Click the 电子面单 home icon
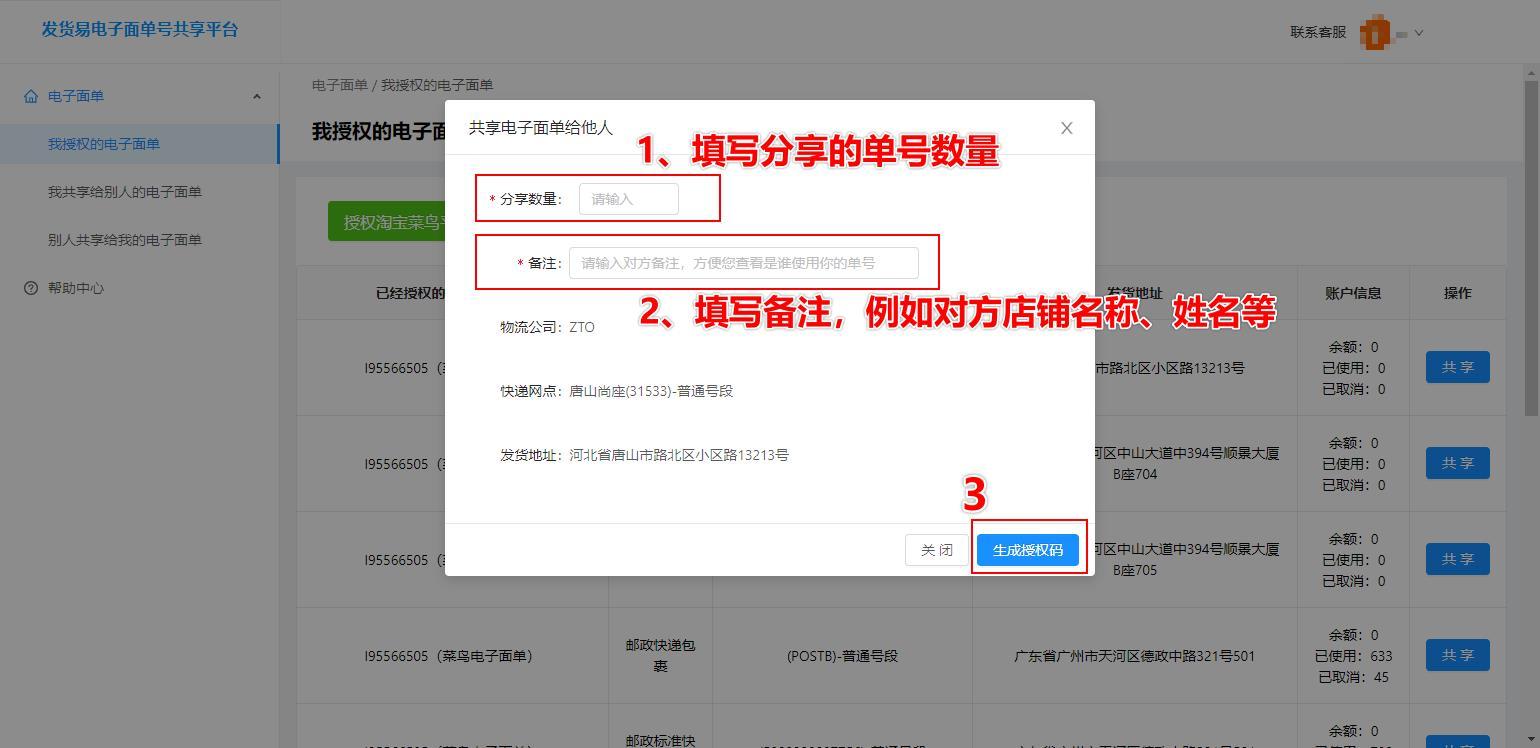Screen dimensions: 1540x748 pyautogui.click(x=31, y=96)
